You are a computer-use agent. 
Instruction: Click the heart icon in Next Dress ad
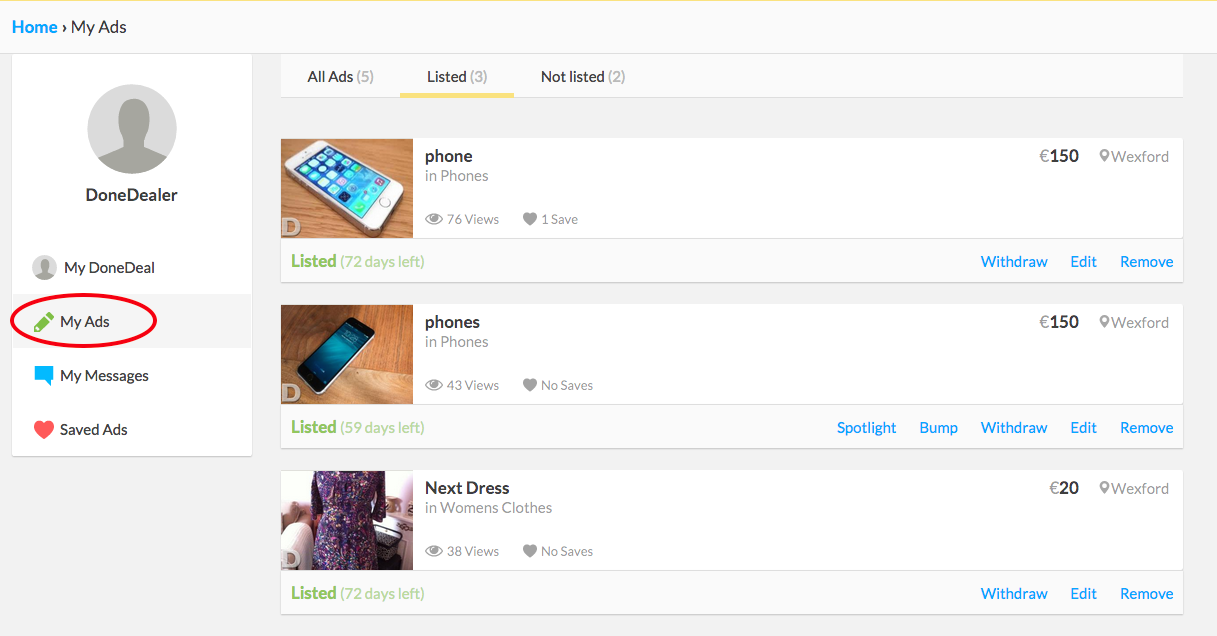pos(530,551)
